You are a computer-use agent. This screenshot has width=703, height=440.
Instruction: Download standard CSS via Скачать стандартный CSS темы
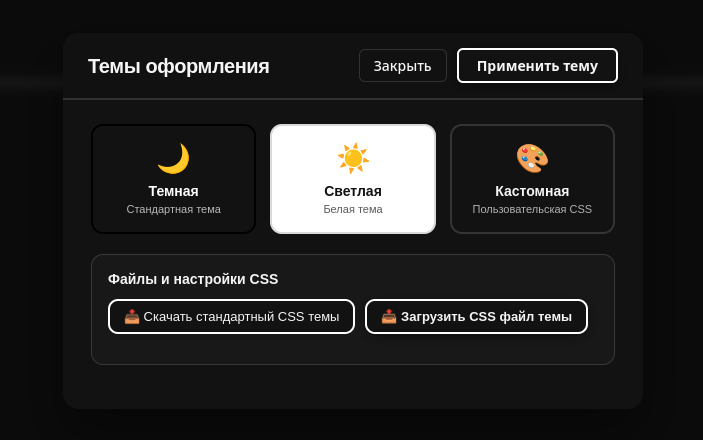click(231, 317)
